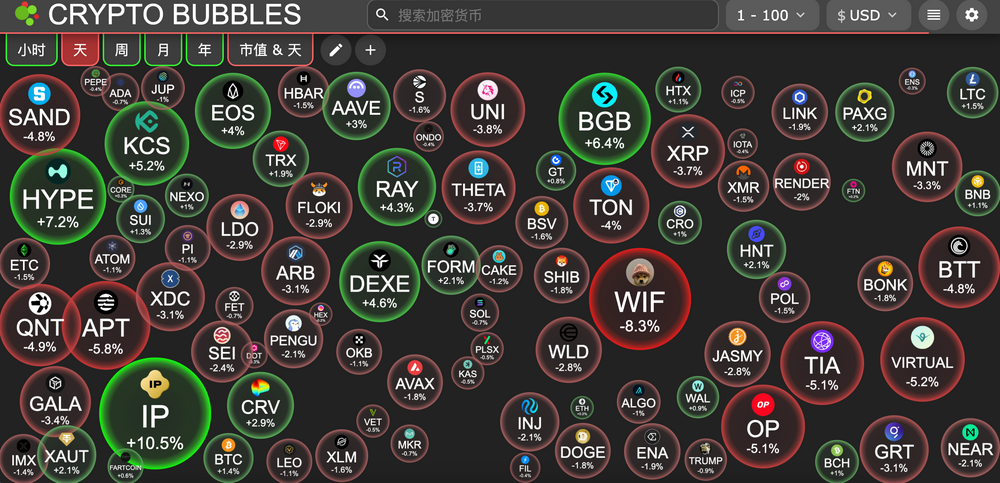The width and height of the screenshot is (1000, 483).
Task: Select the AAVE bubble
Action: pos(356,105)
